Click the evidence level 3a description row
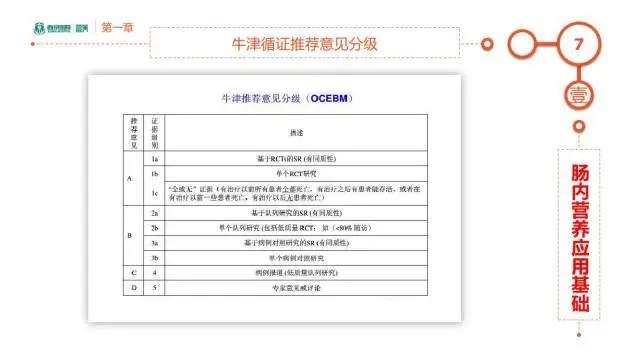 (296, 243)
